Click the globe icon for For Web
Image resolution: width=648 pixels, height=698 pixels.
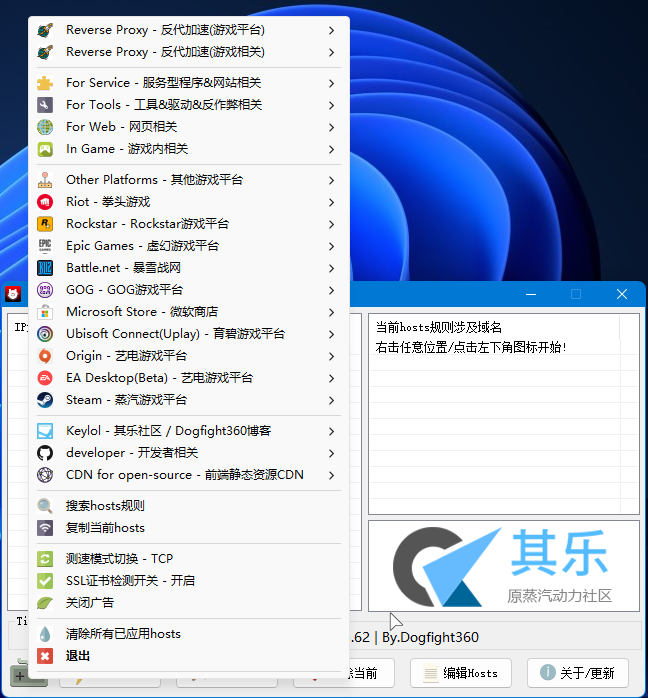pyautogui.click(x=45, y=127)
